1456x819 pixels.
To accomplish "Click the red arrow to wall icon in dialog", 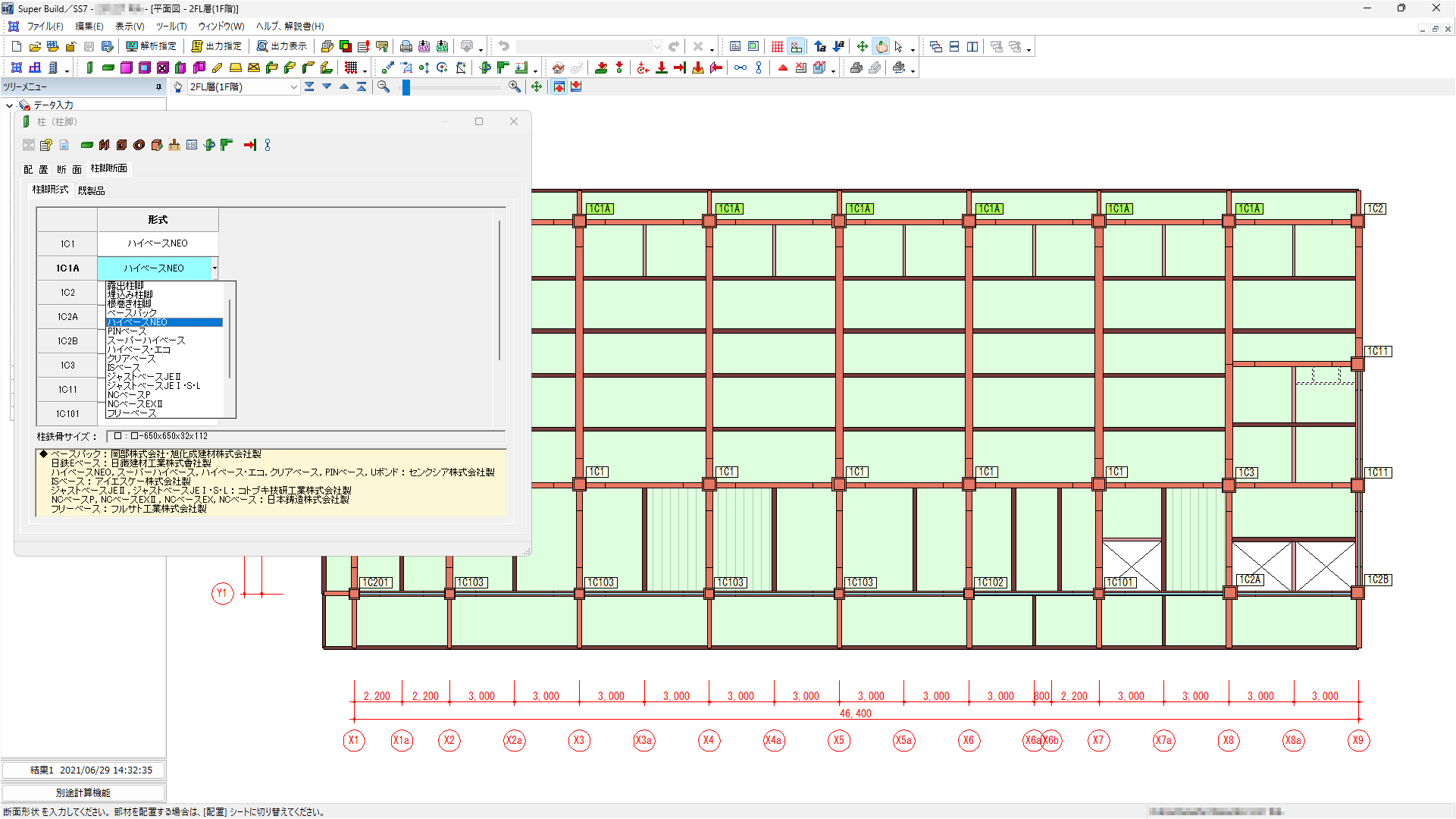I will tap(250, 145).
